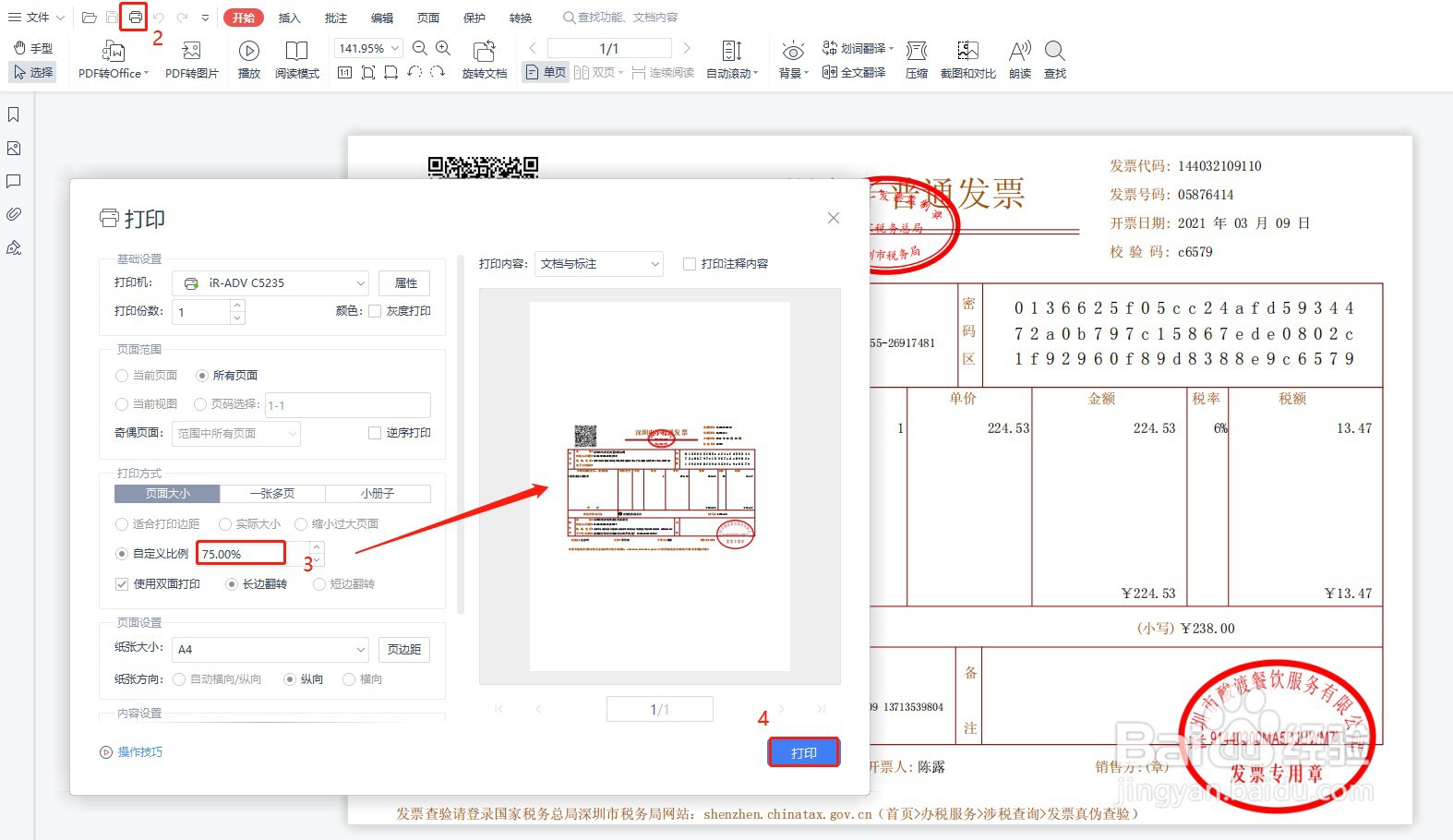Switch to Reading mode
This screenshot has width=1453, height=840.
coord(297,59)
